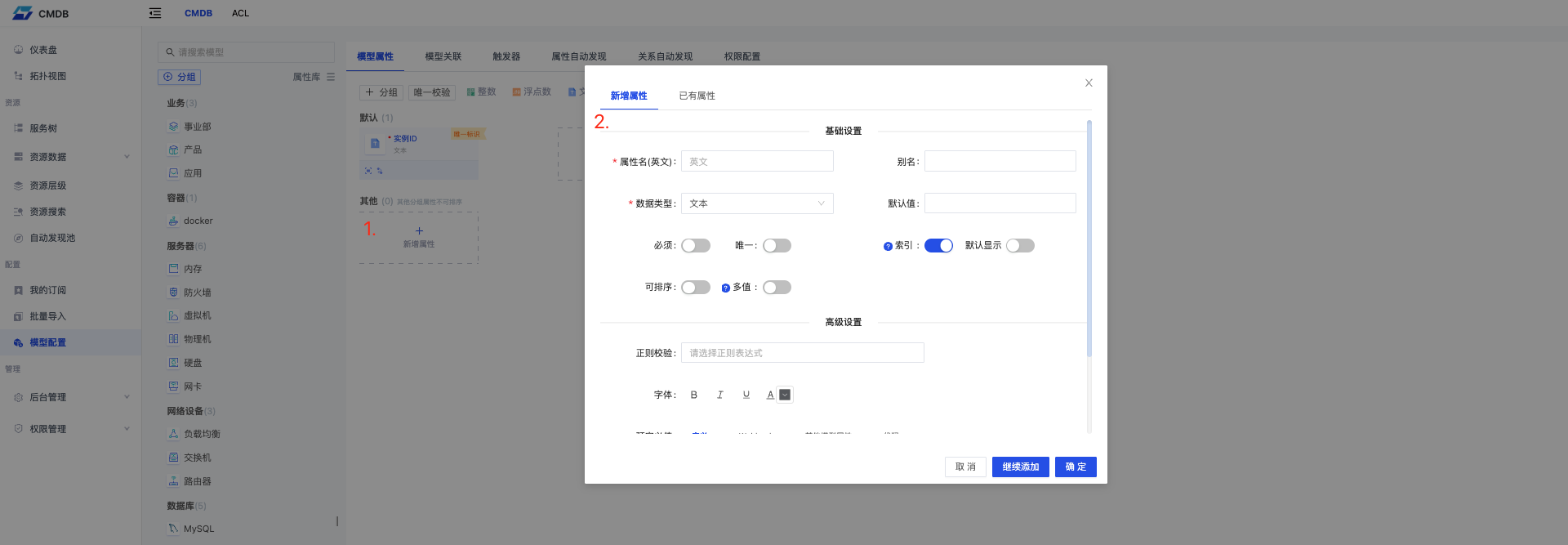Click the 继续添加 button

(x=1020, y=467)
